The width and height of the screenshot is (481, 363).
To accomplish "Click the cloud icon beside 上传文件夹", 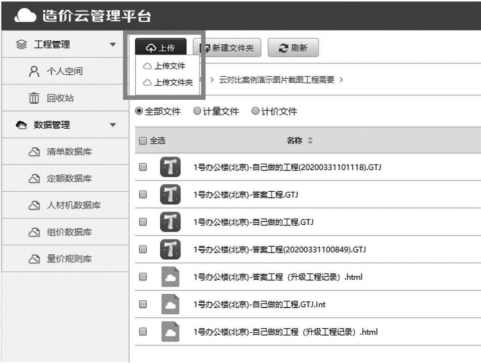I will (147, 82).
